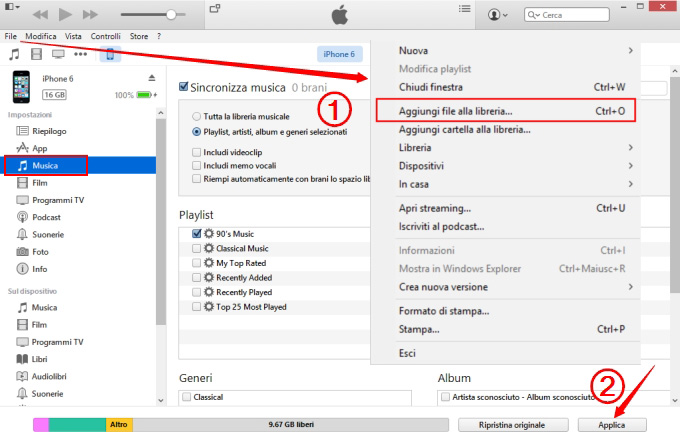Open the miniplayer window icon
This screenshot has width=680, height=443.
click(x=215, y=9)
